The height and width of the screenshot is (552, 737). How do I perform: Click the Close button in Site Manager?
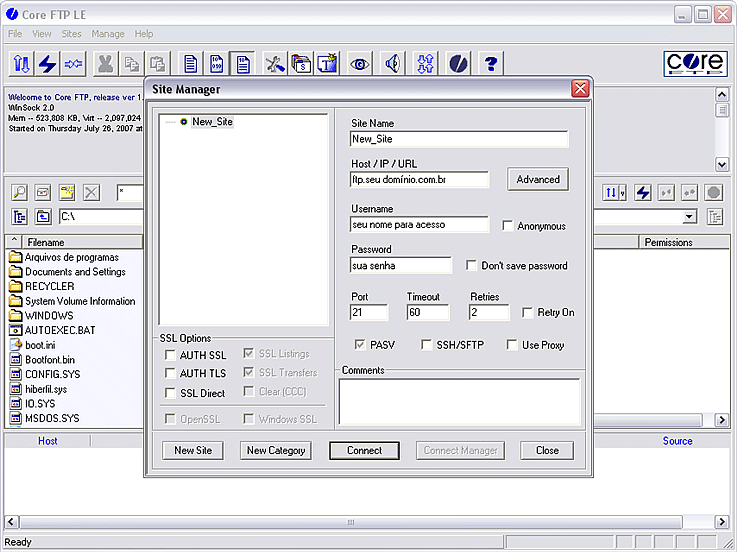tap(547, 450)
